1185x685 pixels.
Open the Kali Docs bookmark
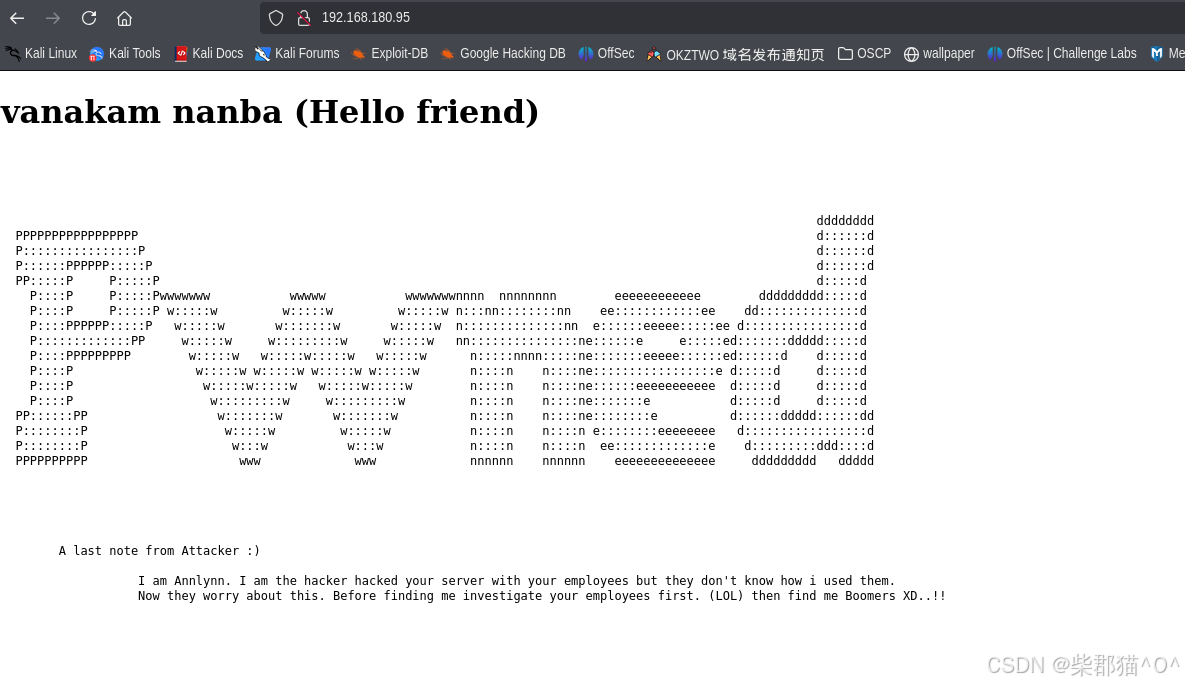pyautogui.click(x=209, y=54)
